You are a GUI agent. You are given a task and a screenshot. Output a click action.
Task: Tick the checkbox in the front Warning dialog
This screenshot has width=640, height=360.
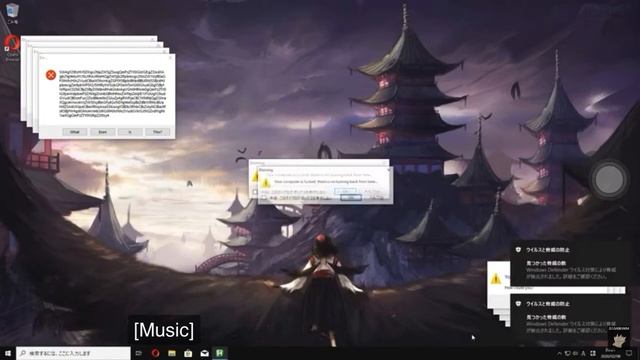264,198
